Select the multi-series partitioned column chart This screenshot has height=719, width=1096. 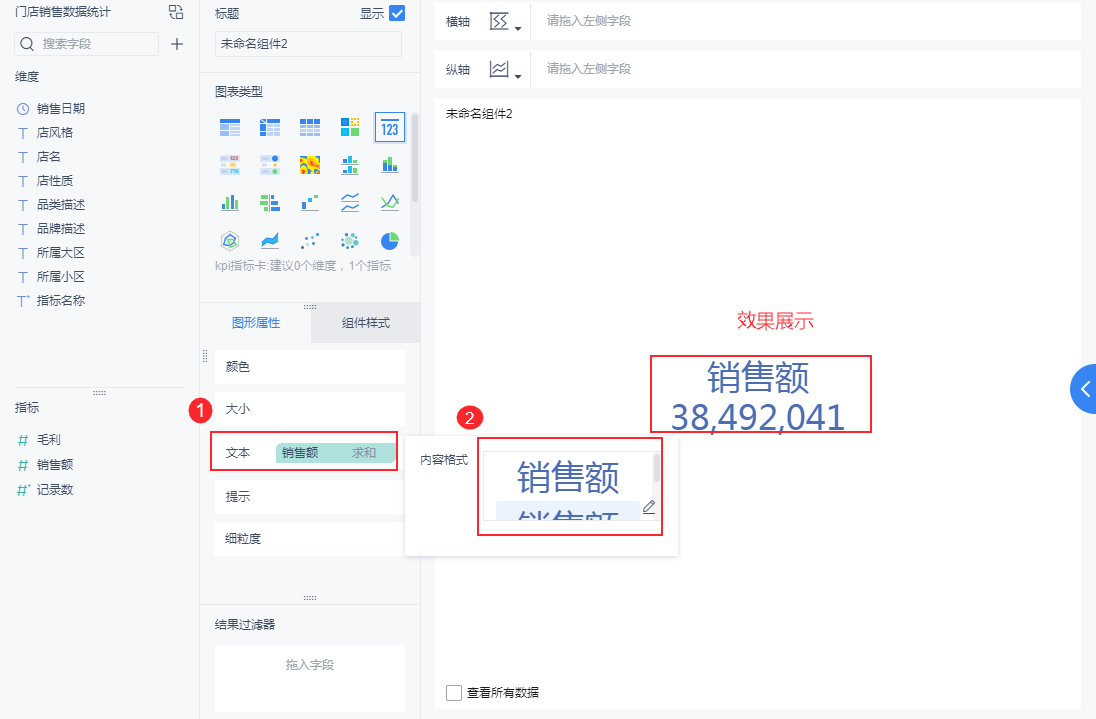click(x=349, y=165)
